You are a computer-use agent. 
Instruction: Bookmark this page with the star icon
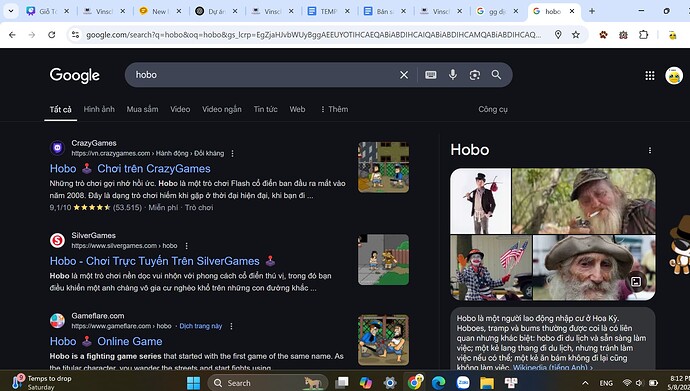pyautogui.click(x=576, y=35)
